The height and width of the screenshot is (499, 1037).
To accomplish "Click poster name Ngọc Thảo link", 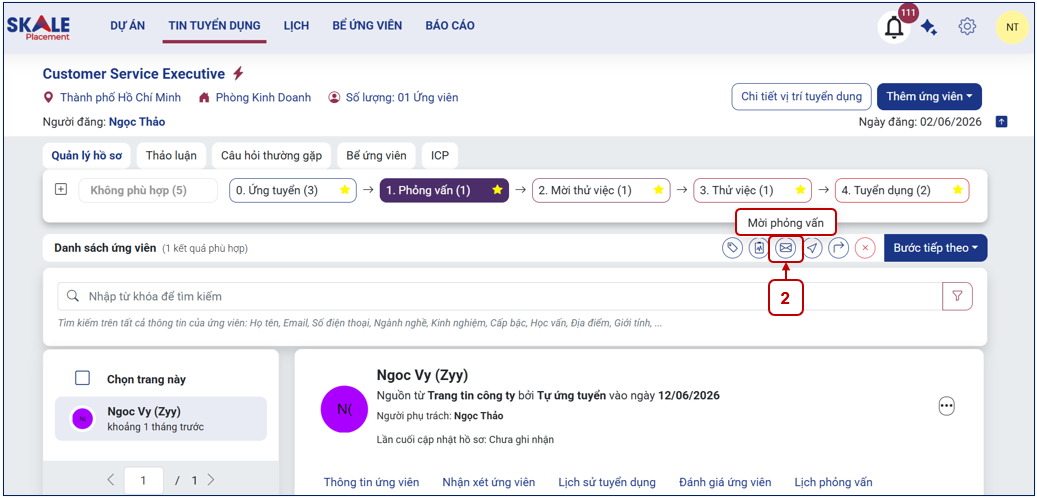I will (x=137, y=122).
